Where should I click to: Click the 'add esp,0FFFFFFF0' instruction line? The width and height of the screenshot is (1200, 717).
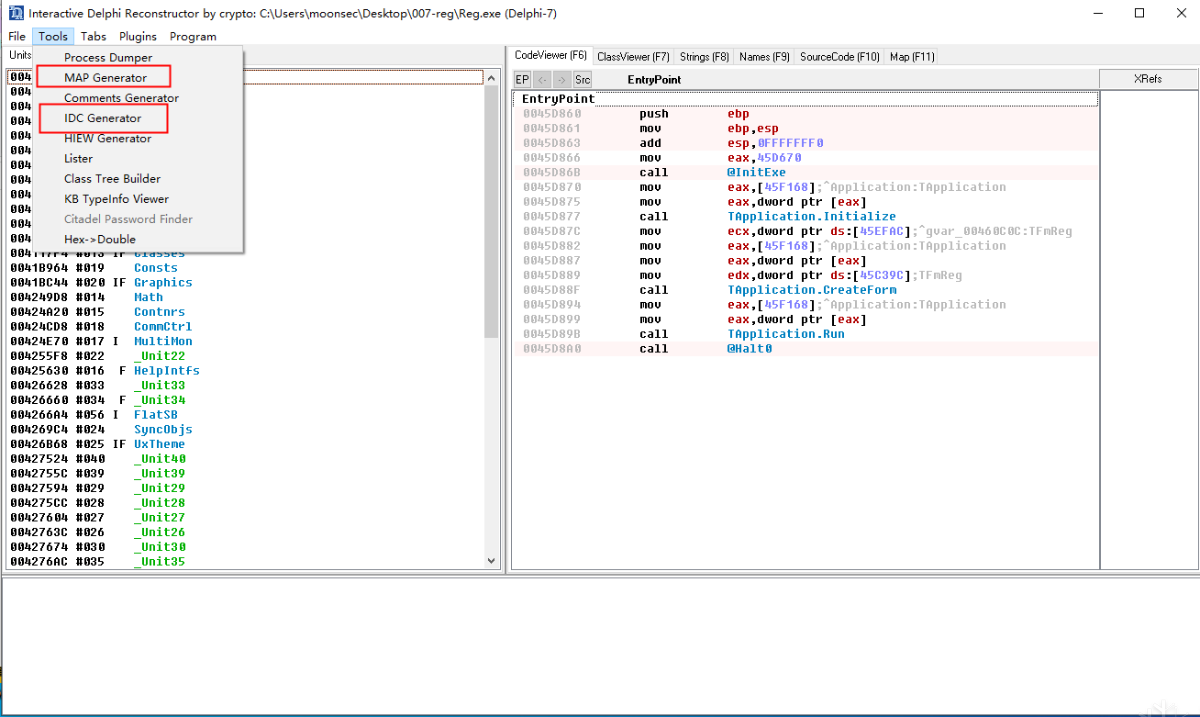click(x=806, y=143)
